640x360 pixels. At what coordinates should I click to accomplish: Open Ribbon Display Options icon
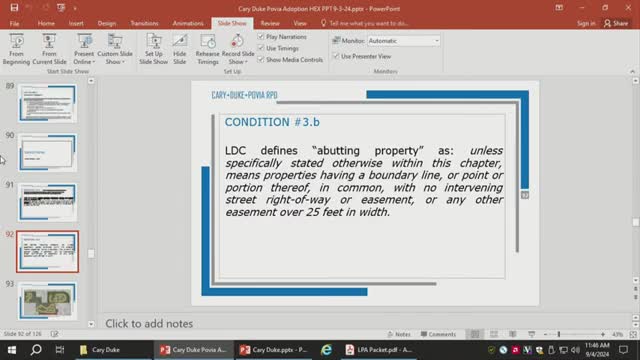559,8
